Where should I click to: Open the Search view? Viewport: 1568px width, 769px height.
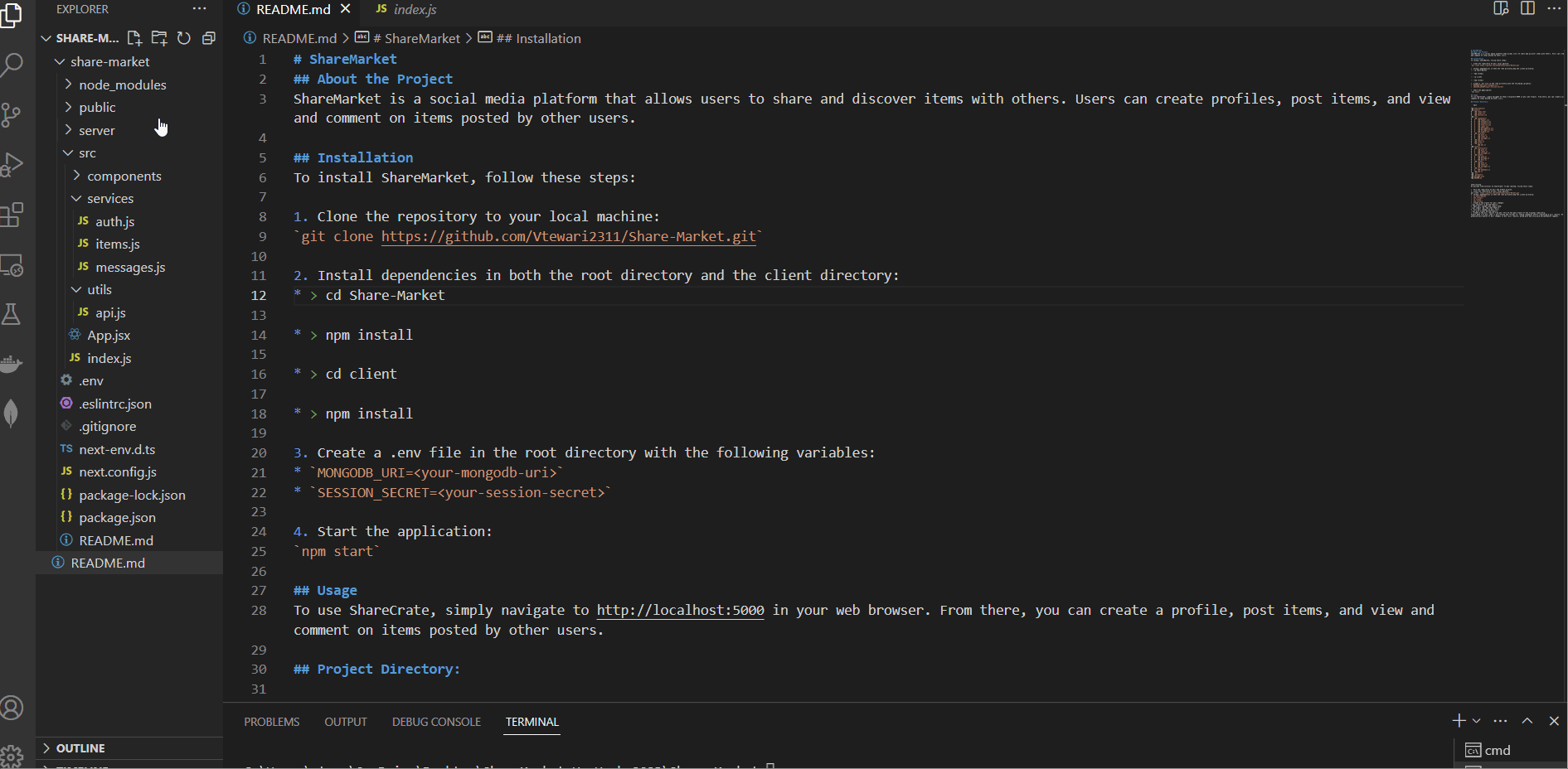pyautogui.click(x=12, y=65)
